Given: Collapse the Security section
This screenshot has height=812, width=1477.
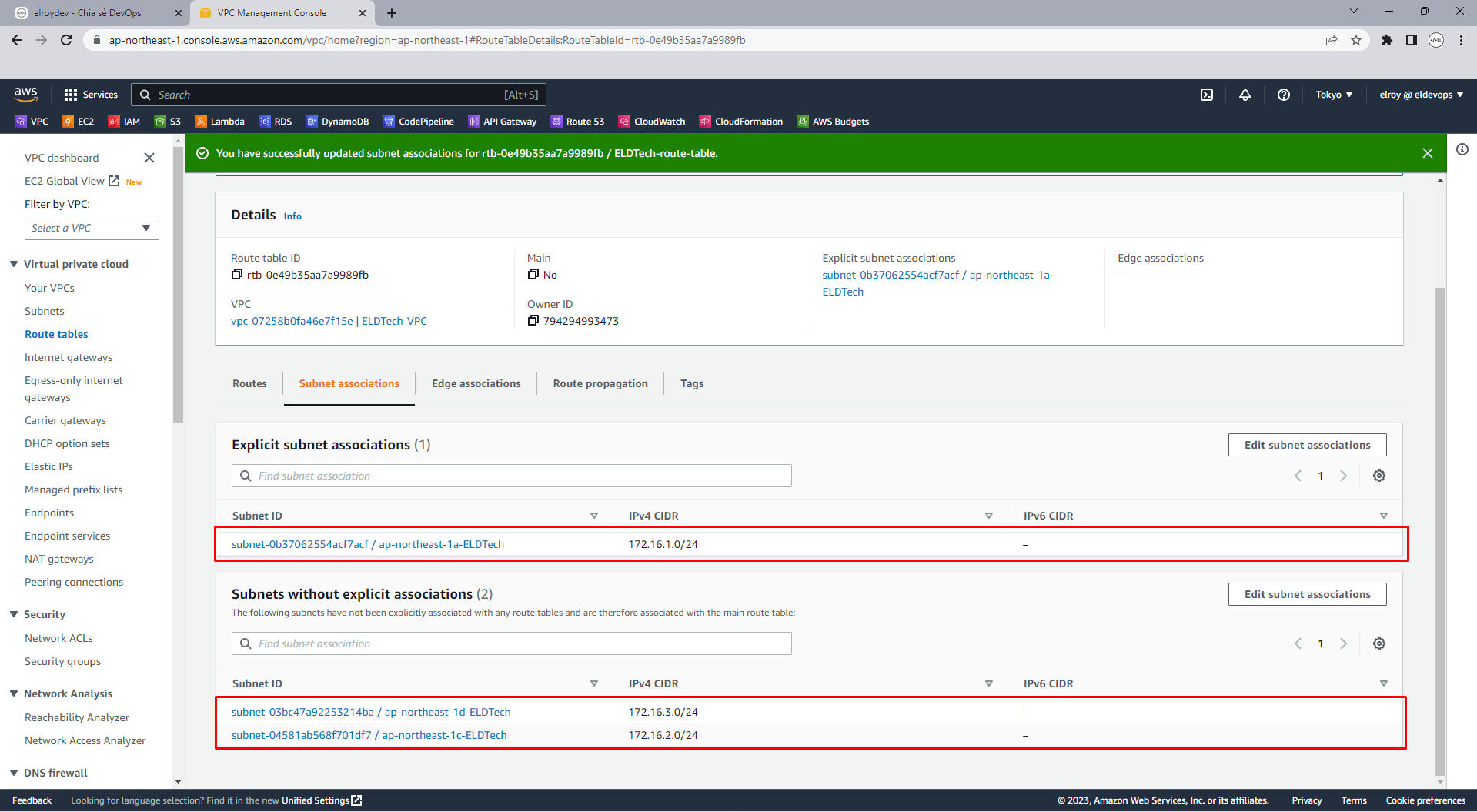Looking at the screenshot, I should 14,614.
